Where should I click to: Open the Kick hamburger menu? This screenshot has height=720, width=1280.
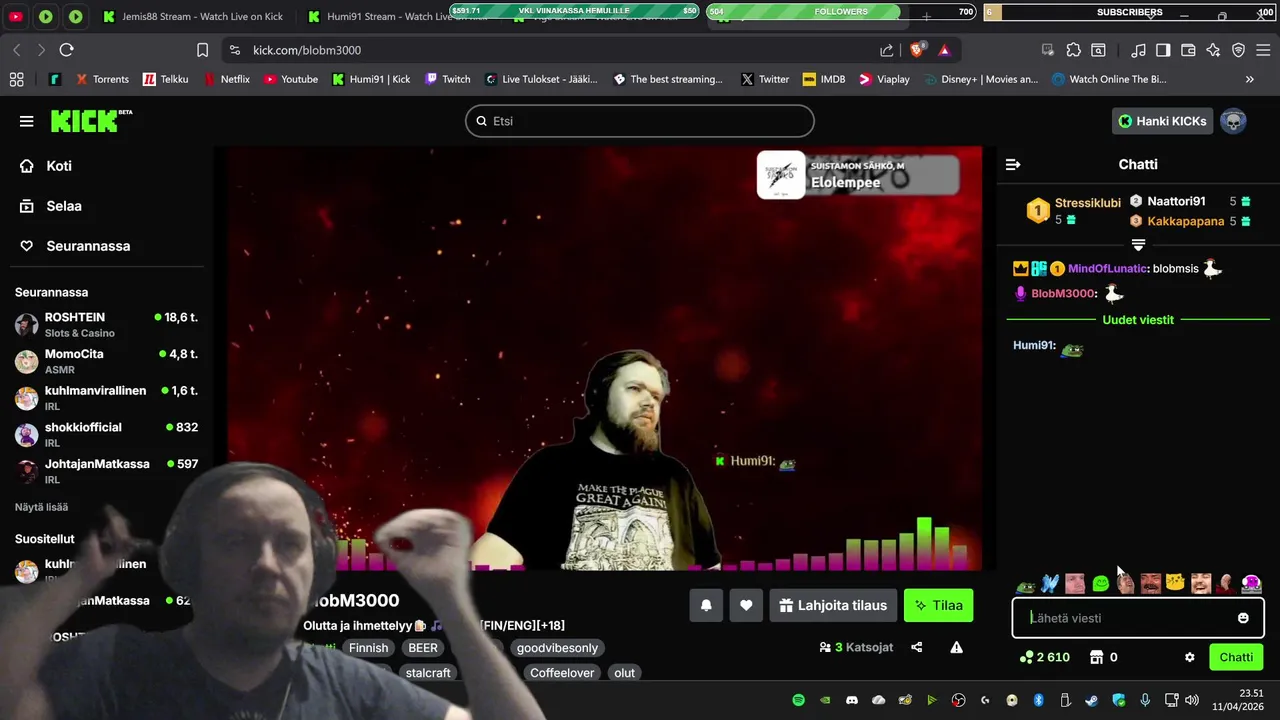(26, 121)
